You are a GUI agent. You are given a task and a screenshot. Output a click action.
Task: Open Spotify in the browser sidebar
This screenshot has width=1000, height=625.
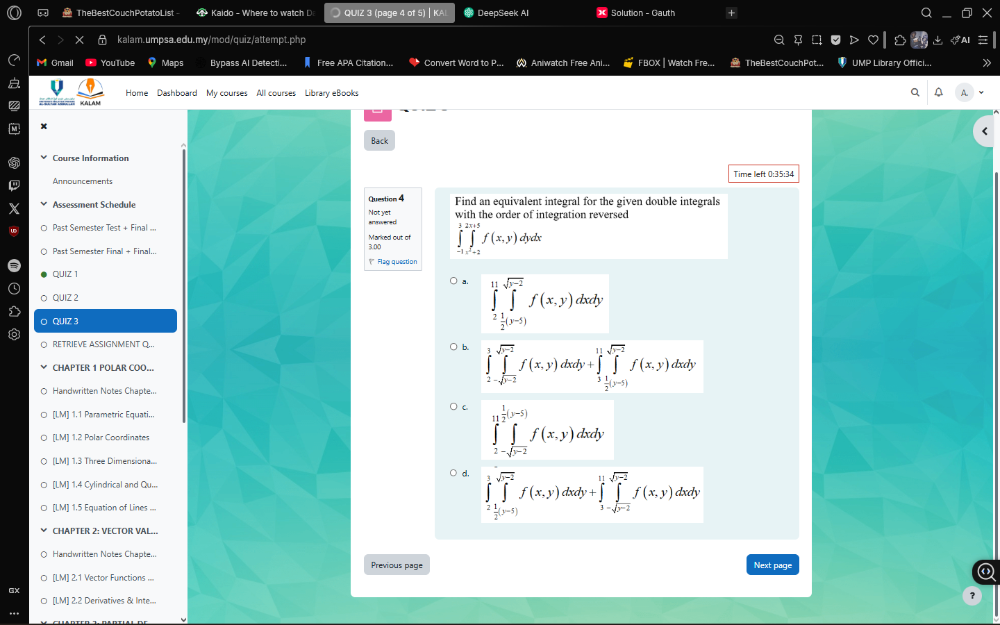coord(14,266)
